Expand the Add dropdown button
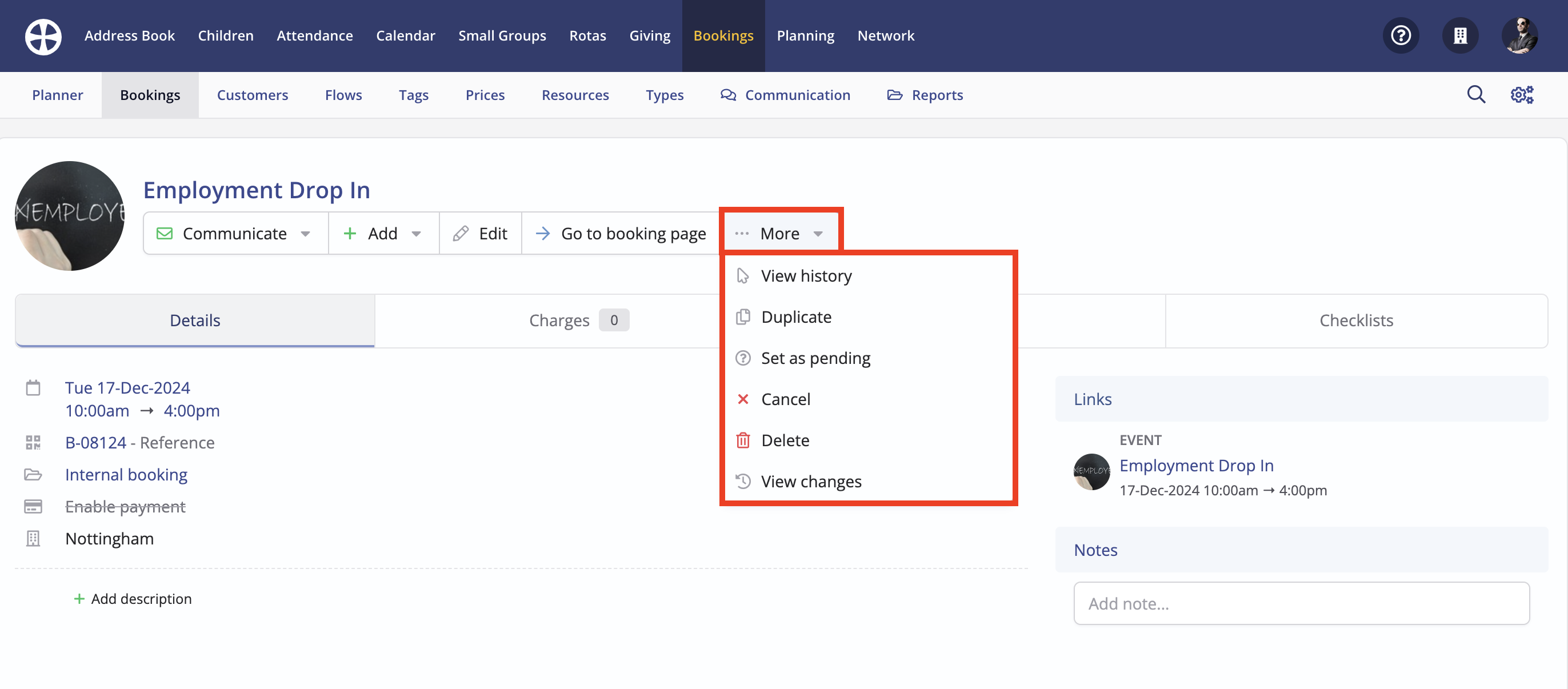This screenshot has height=689, width=1568. (383, 233)
